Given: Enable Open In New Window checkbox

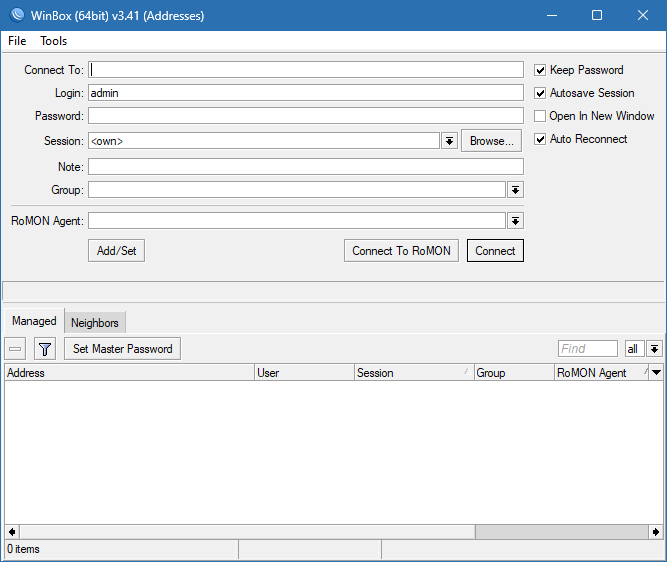Looking at the screenshot, I should 540,116.
